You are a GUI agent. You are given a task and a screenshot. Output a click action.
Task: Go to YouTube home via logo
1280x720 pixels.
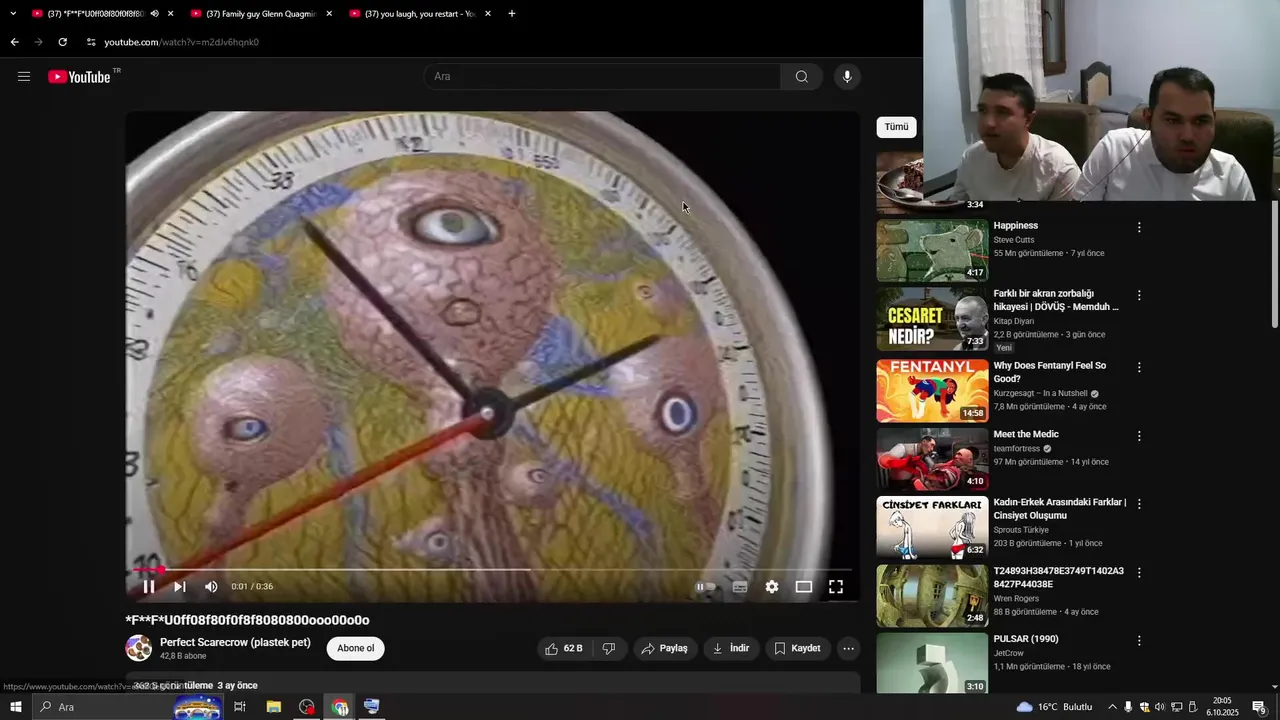pos(79,77)
